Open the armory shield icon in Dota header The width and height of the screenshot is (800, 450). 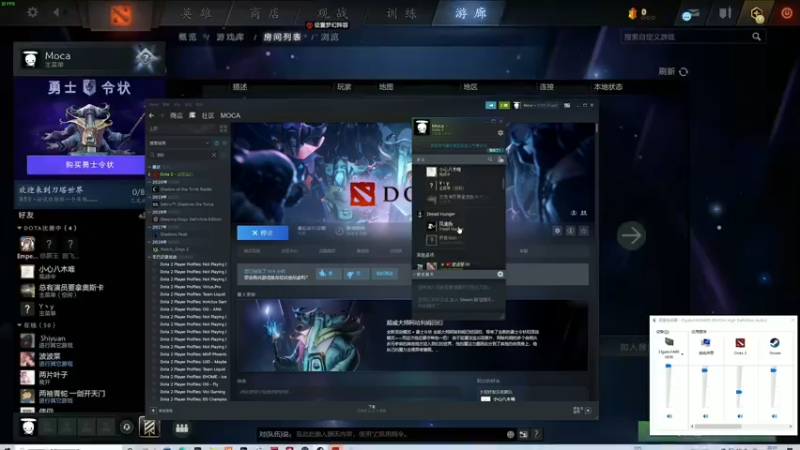(x=725, y=13)
